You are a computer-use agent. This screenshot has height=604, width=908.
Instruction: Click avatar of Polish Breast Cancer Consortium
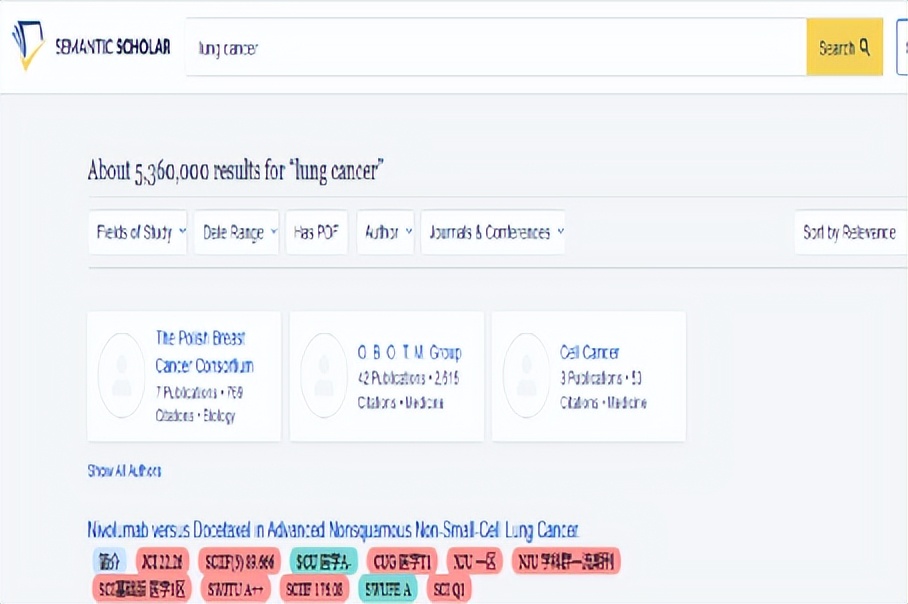[122, 375]
